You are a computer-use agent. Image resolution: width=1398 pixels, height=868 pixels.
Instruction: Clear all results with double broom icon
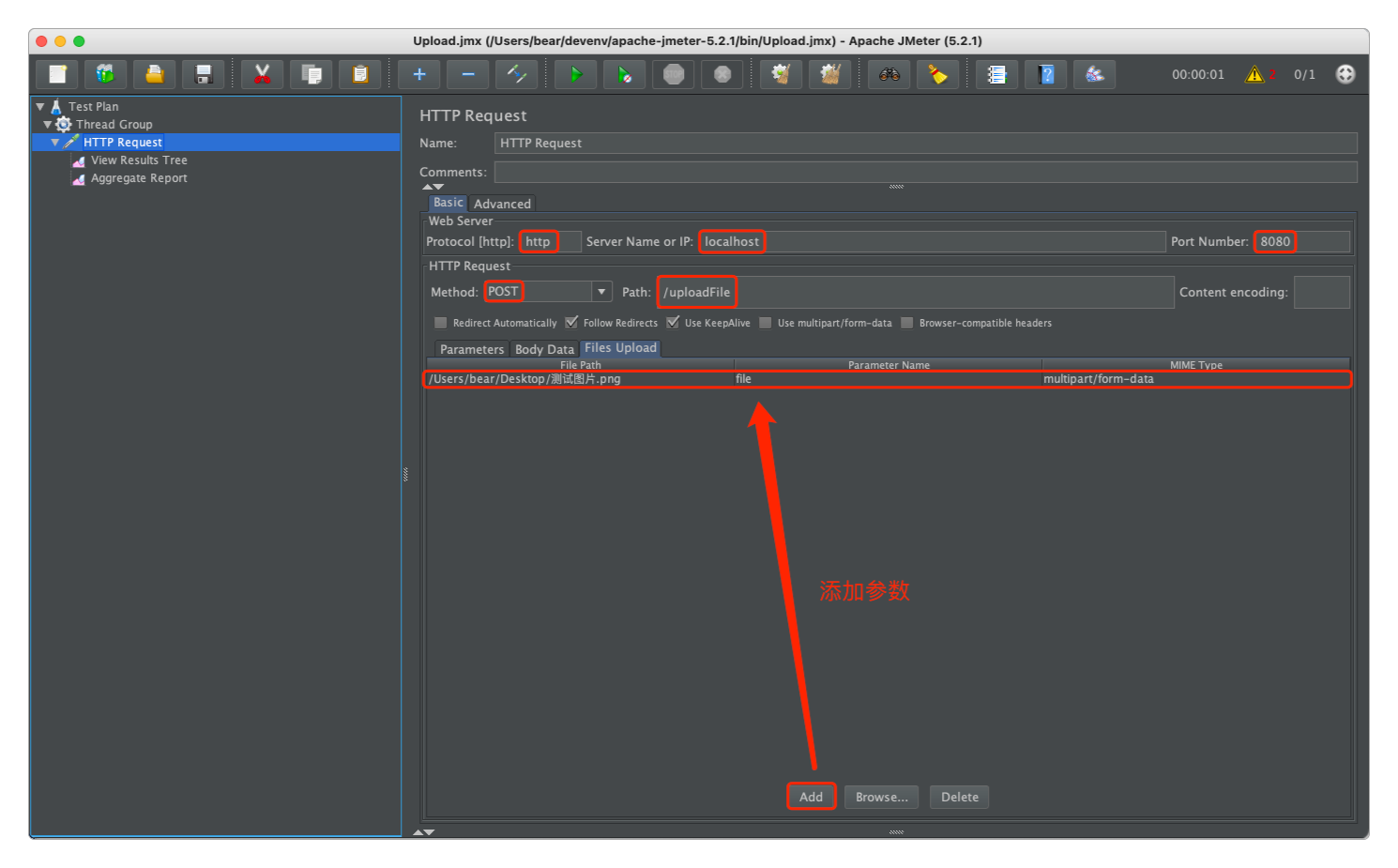(829, 74)
